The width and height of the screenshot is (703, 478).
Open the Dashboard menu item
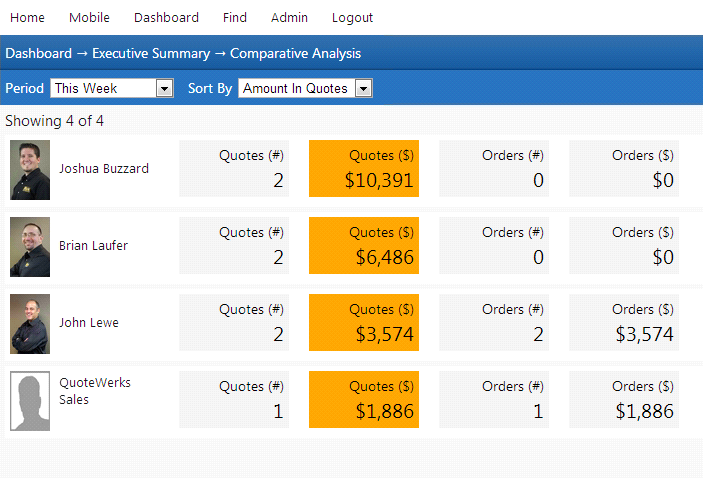pos(166,18)
